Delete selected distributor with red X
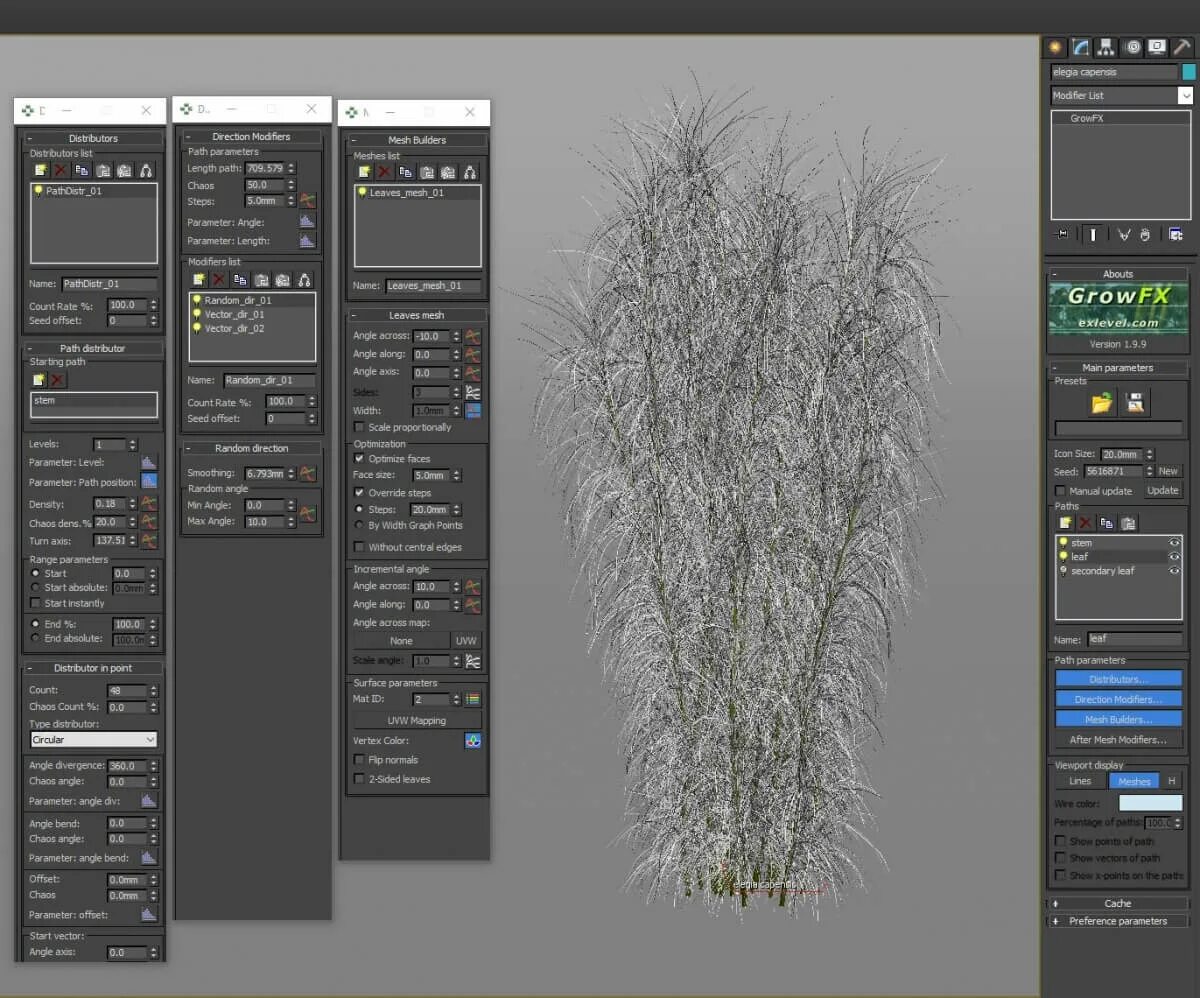This screenshot has width=1200, height=998. [60, 170]
